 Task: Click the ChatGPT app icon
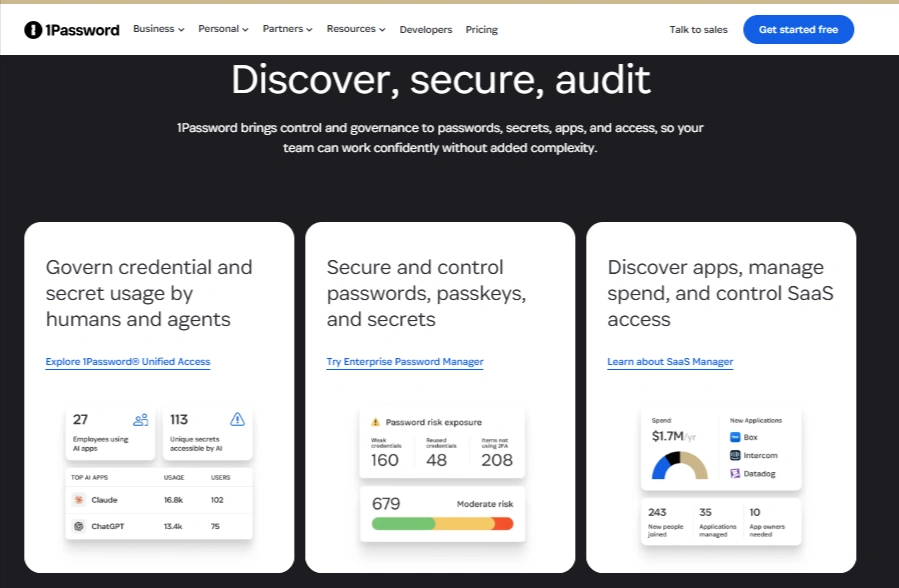click(79, 526)
